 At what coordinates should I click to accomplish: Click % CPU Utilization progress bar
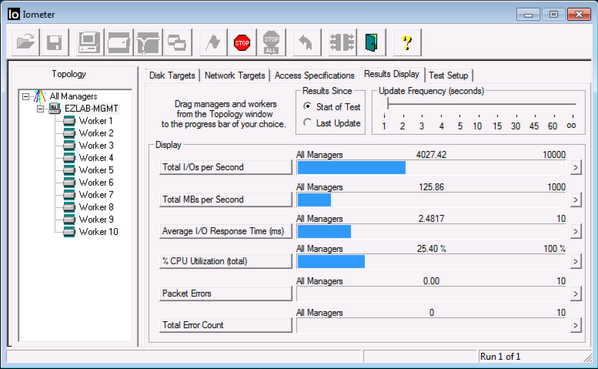tap(431, 262)
